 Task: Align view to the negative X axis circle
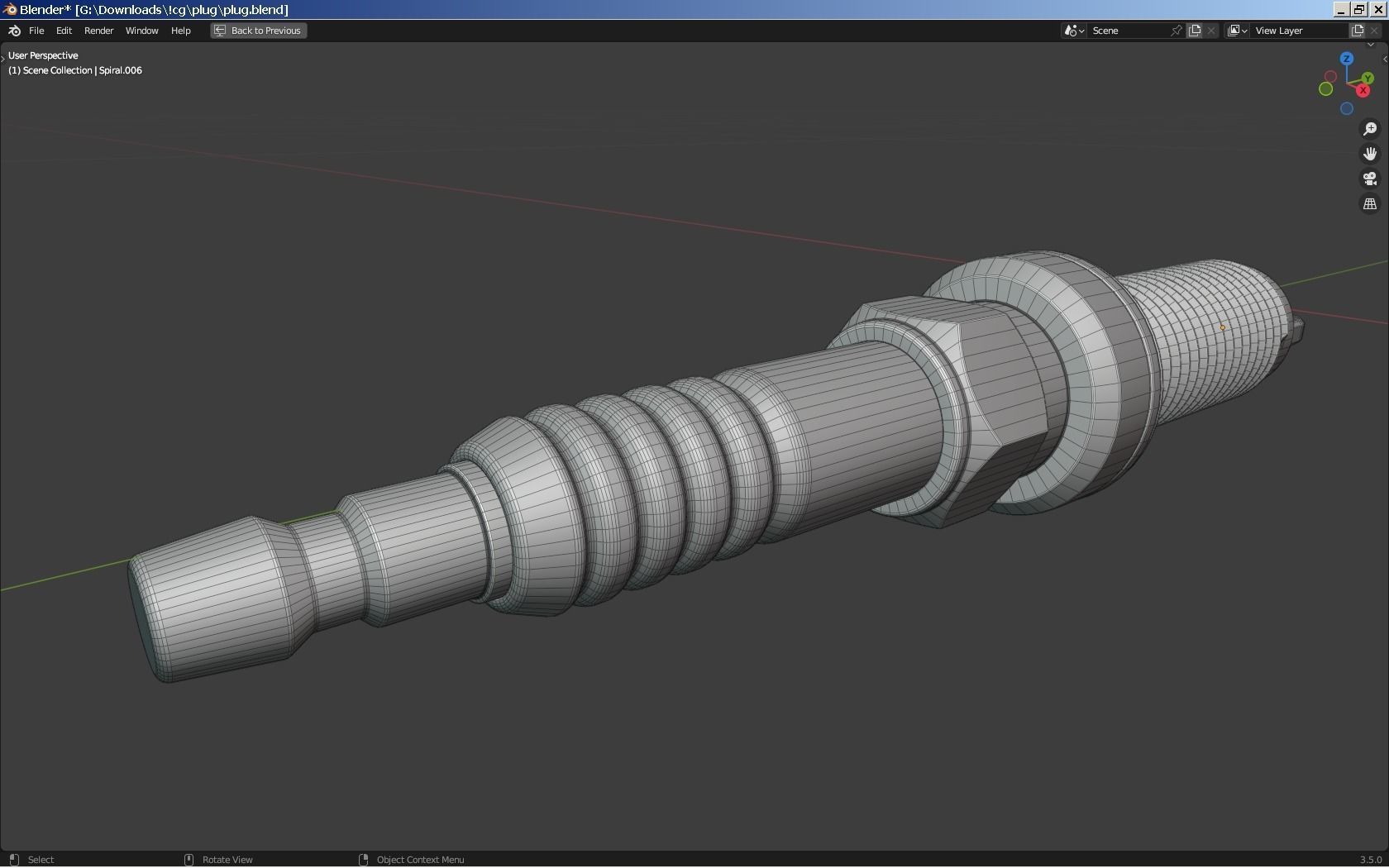(x=1330, y=77)
